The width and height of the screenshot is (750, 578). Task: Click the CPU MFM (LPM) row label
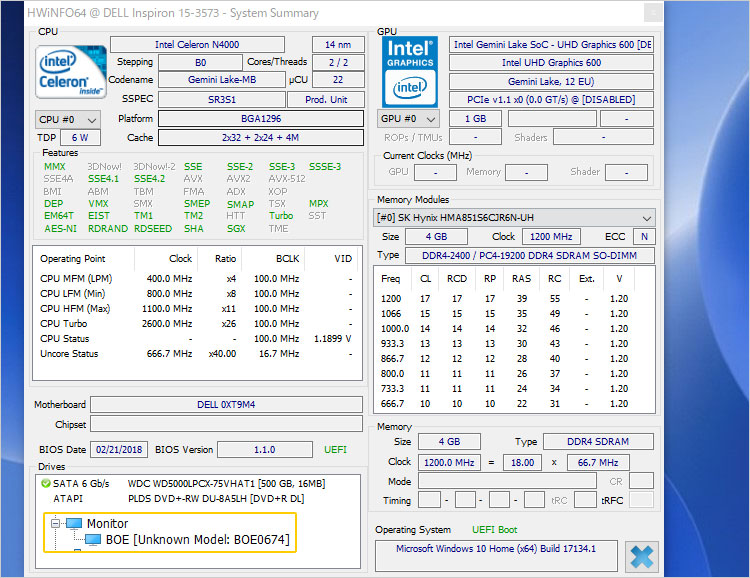[x=76, y=278]
